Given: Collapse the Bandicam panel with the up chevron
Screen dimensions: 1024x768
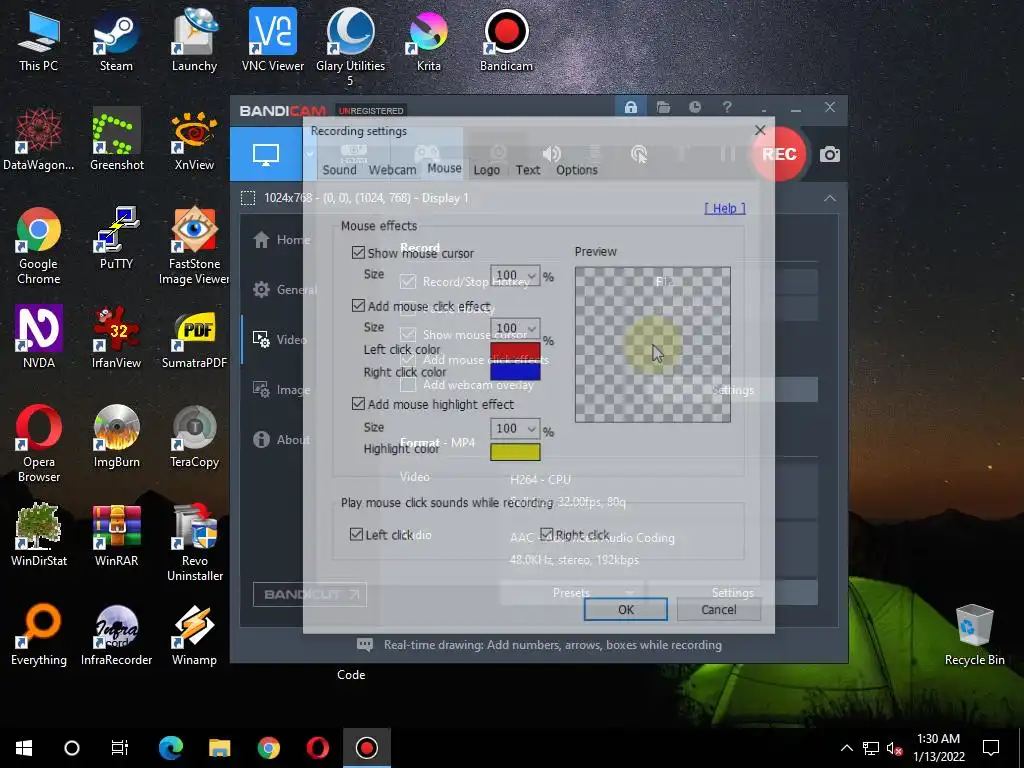Looking at the screenshot, I should tap(830, 198).
